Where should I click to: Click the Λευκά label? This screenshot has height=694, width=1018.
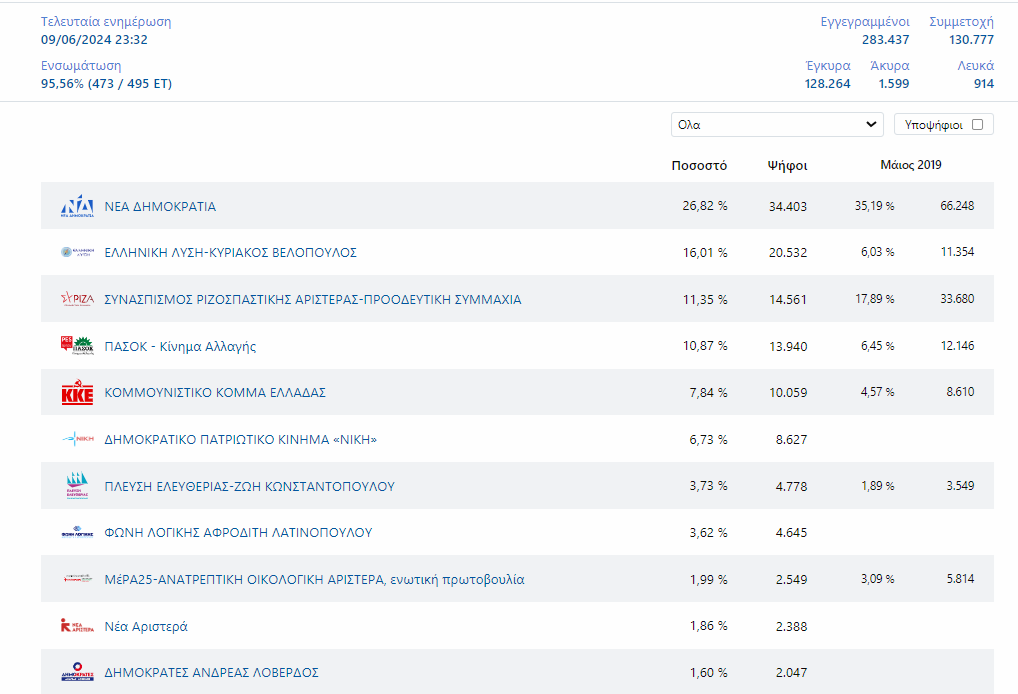coord(975,66)
